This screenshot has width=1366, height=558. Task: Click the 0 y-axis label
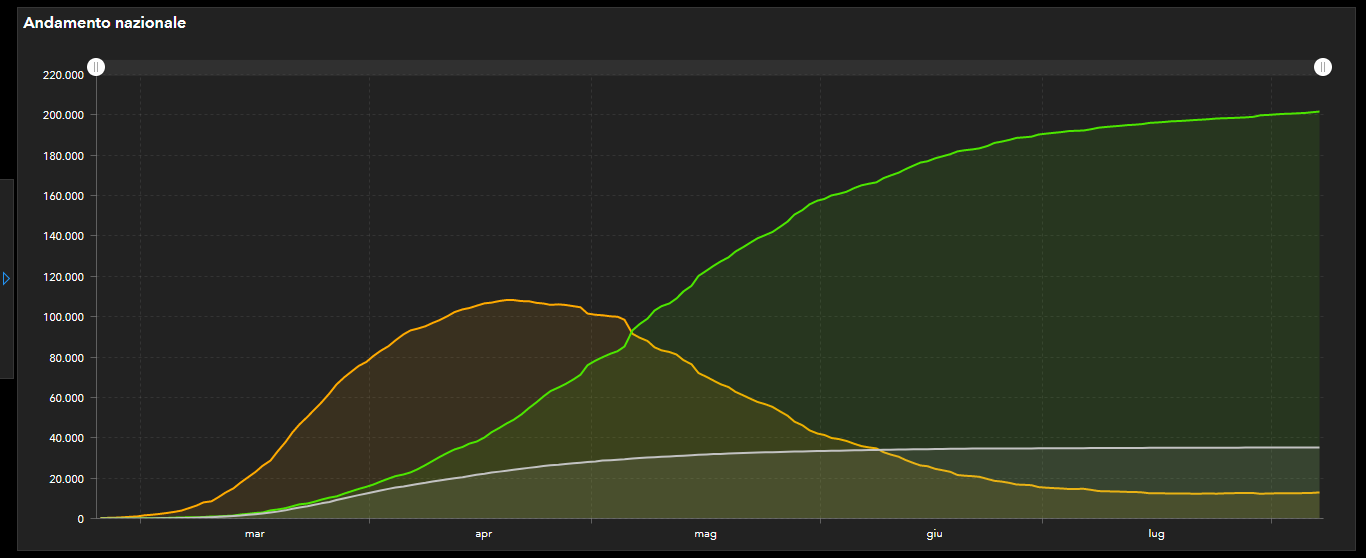[x=81, y=519]
